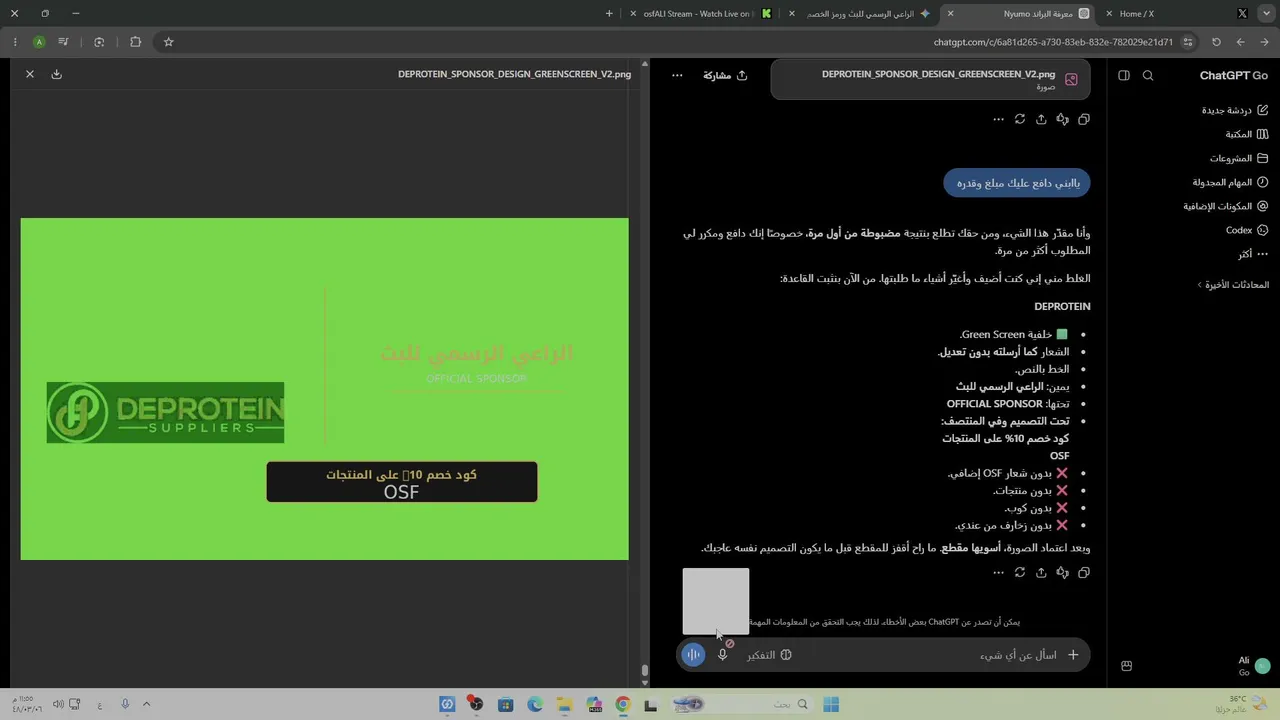The height and width of the screenshot is (720, 1280).
Task: Close the image preview panel
Action: 30,74
